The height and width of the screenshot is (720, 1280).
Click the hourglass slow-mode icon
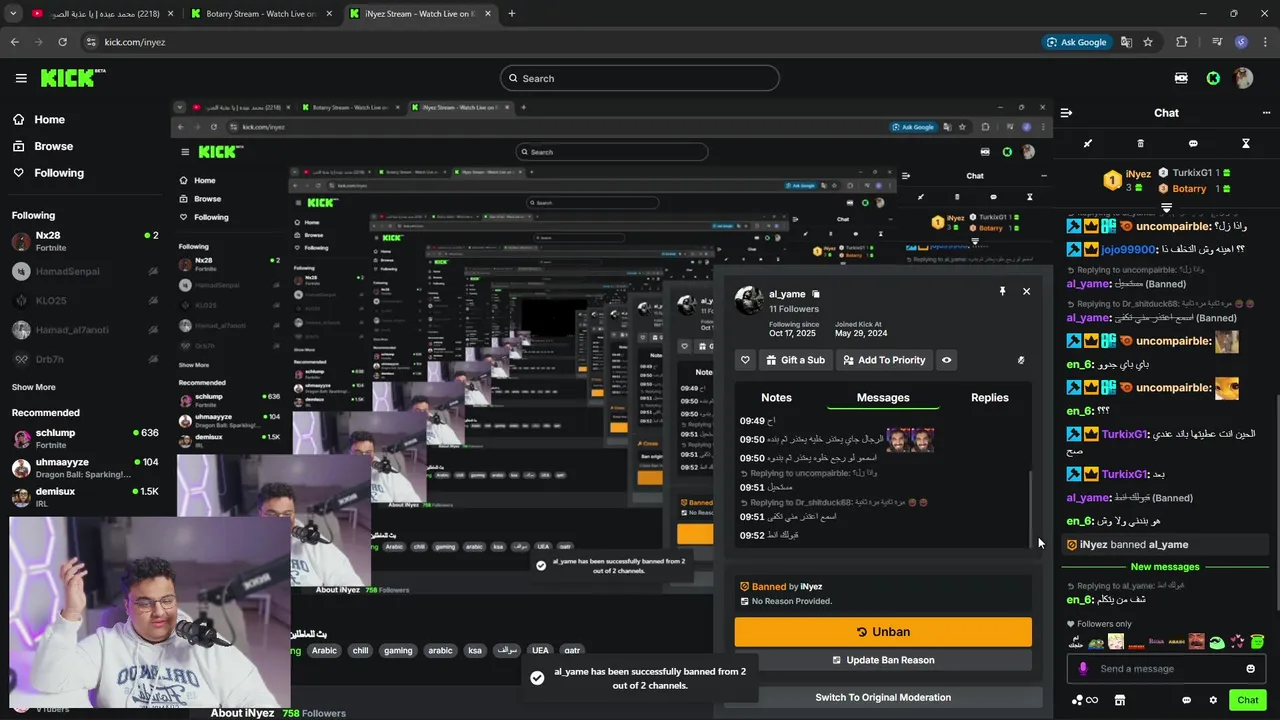tap(1246, 144)
